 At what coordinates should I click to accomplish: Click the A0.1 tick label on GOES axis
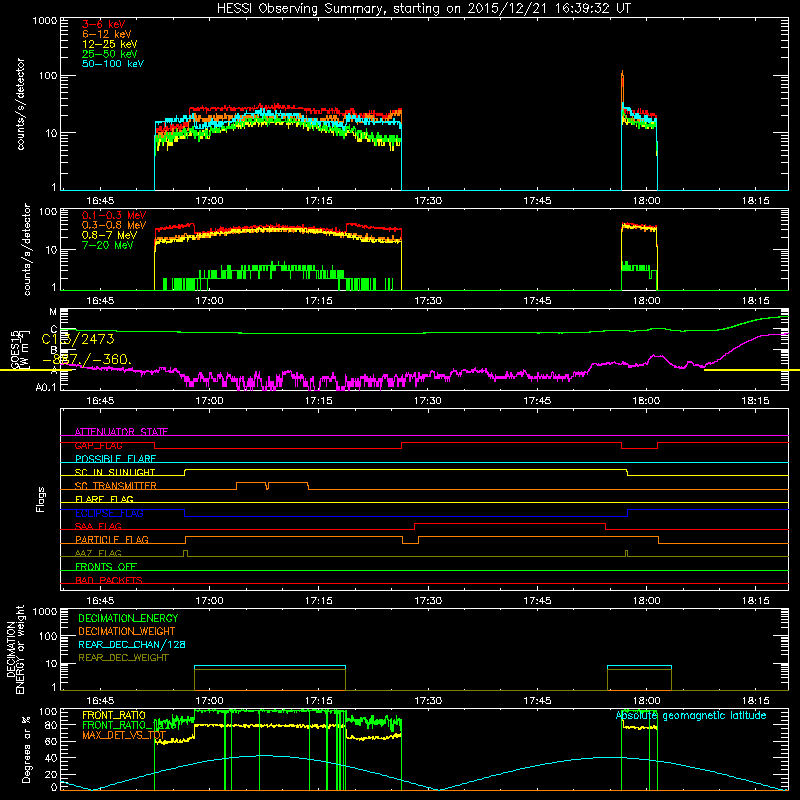(46, 388)
